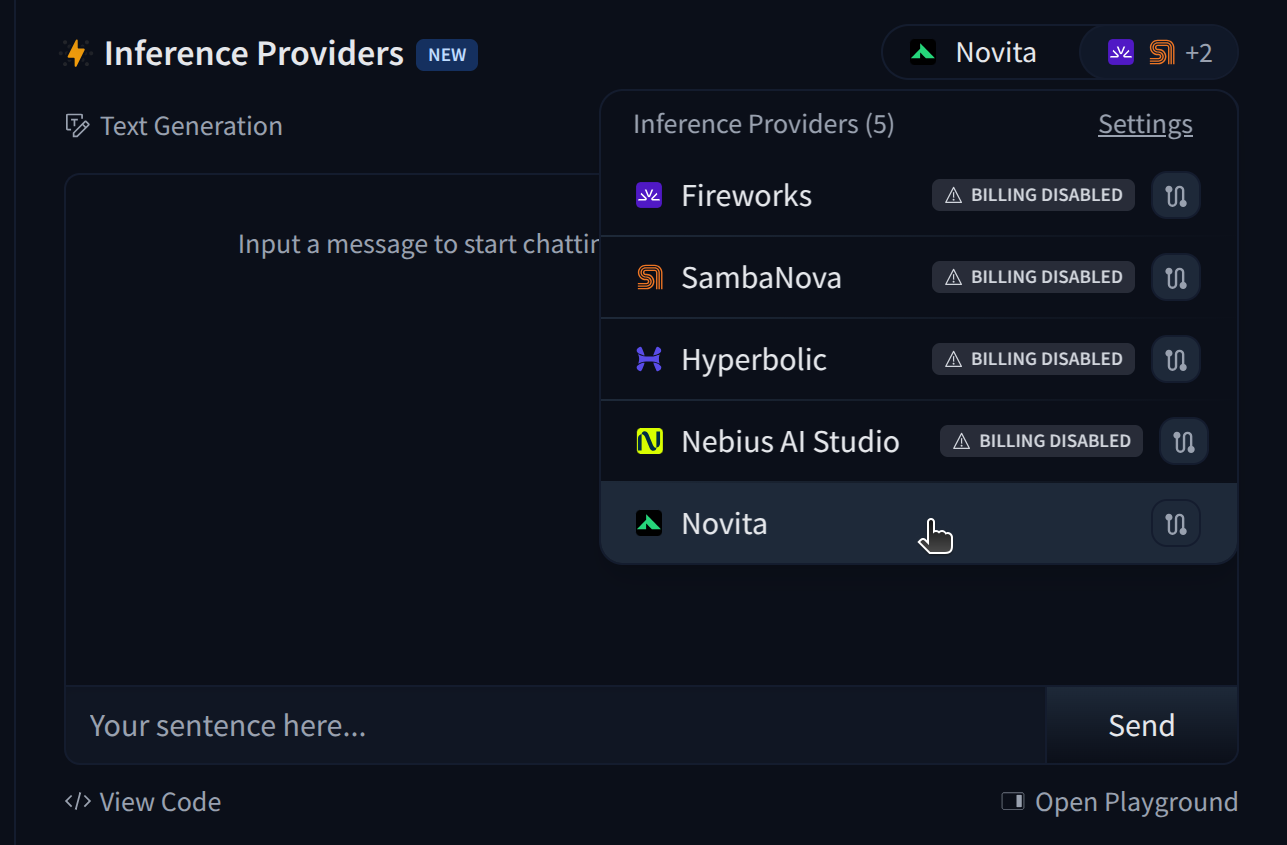Toggle routing for the Nebius AI Studio provider
This screenshot has height=845, width=1287.
[1183, 441]
